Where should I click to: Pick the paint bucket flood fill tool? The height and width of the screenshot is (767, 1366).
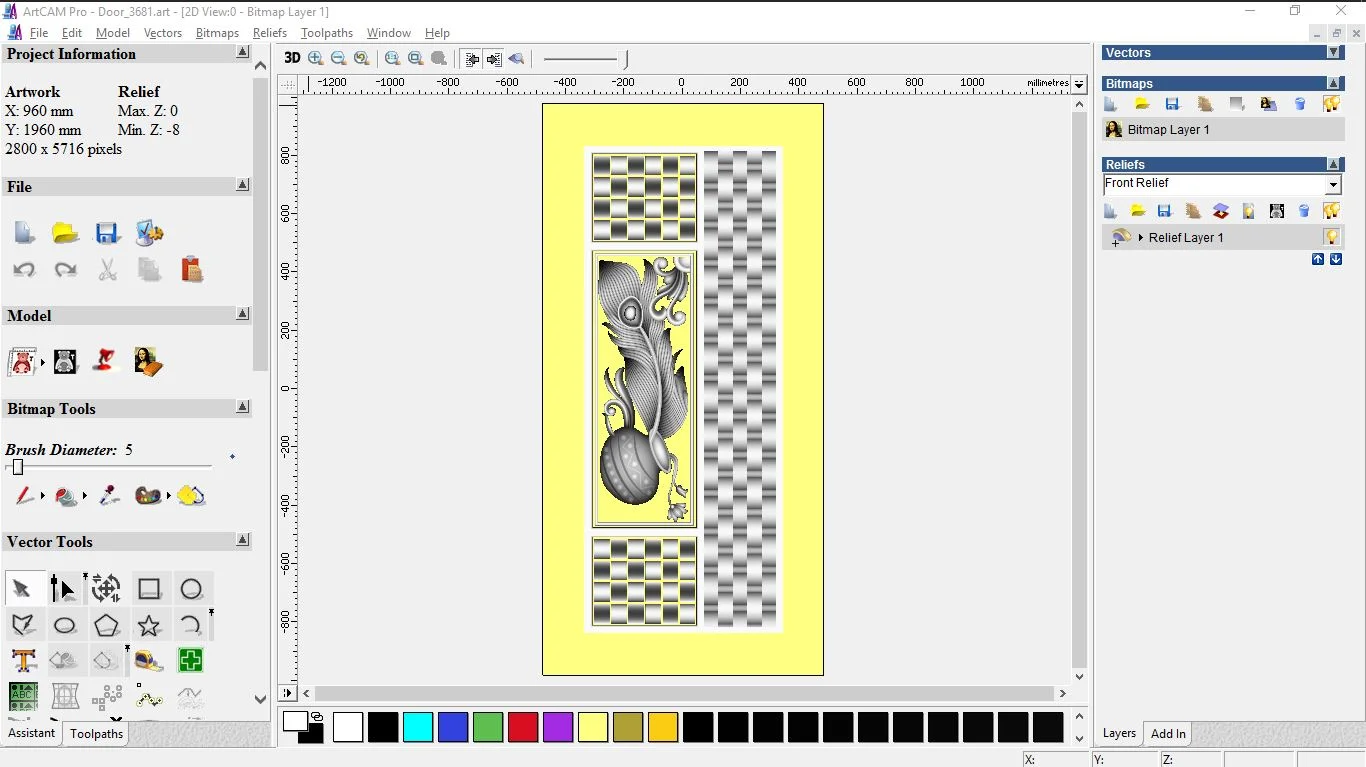click(x=65, y=496)
